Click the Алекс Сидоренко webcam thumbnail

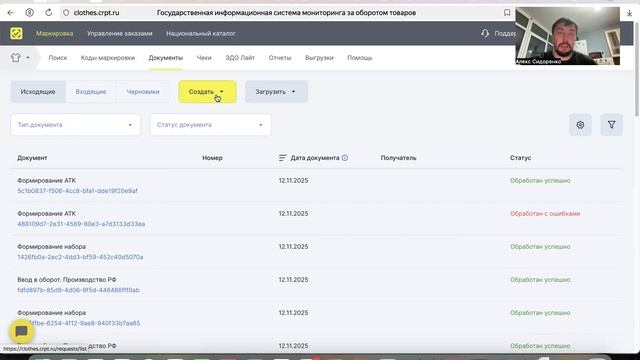pyautogui.click(x=568, y=36)
